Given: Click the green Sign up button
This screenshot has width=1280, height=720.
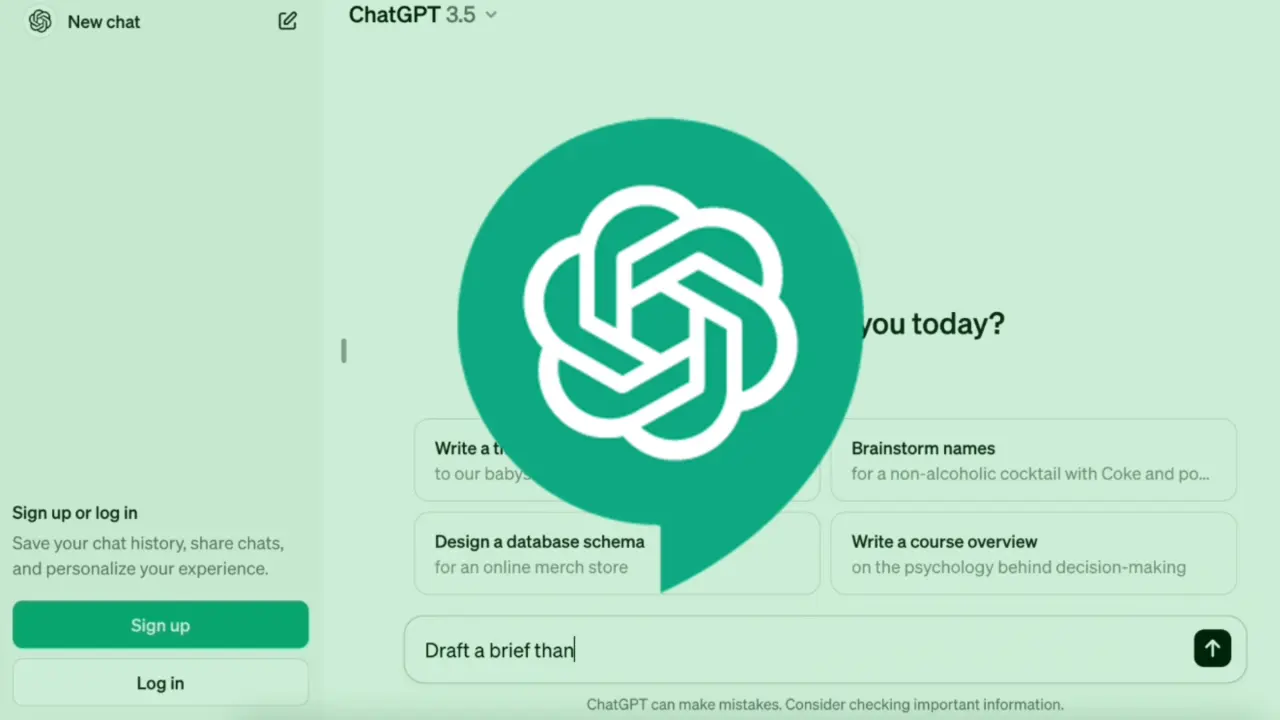Looking at the screenshot, I should tap(160, 625).
